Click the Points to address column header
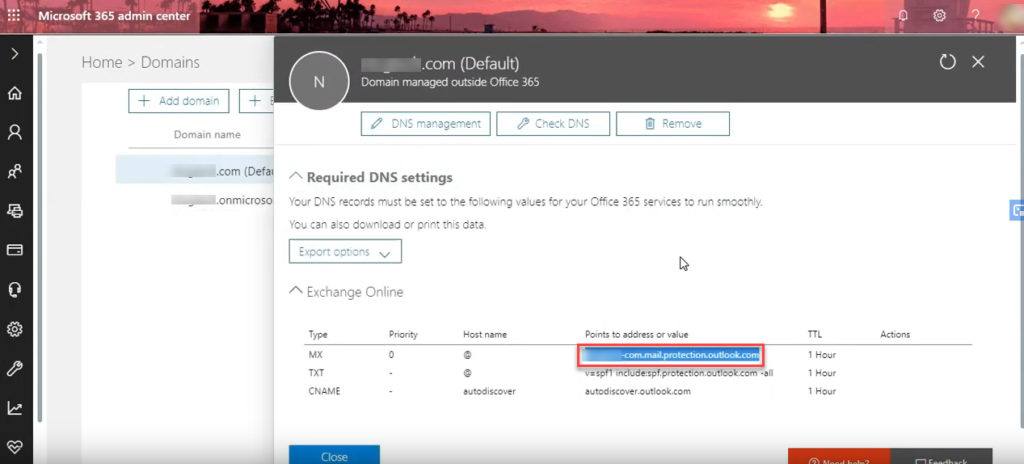Viewport: 1024px width, 464px height. click(636, 335)
